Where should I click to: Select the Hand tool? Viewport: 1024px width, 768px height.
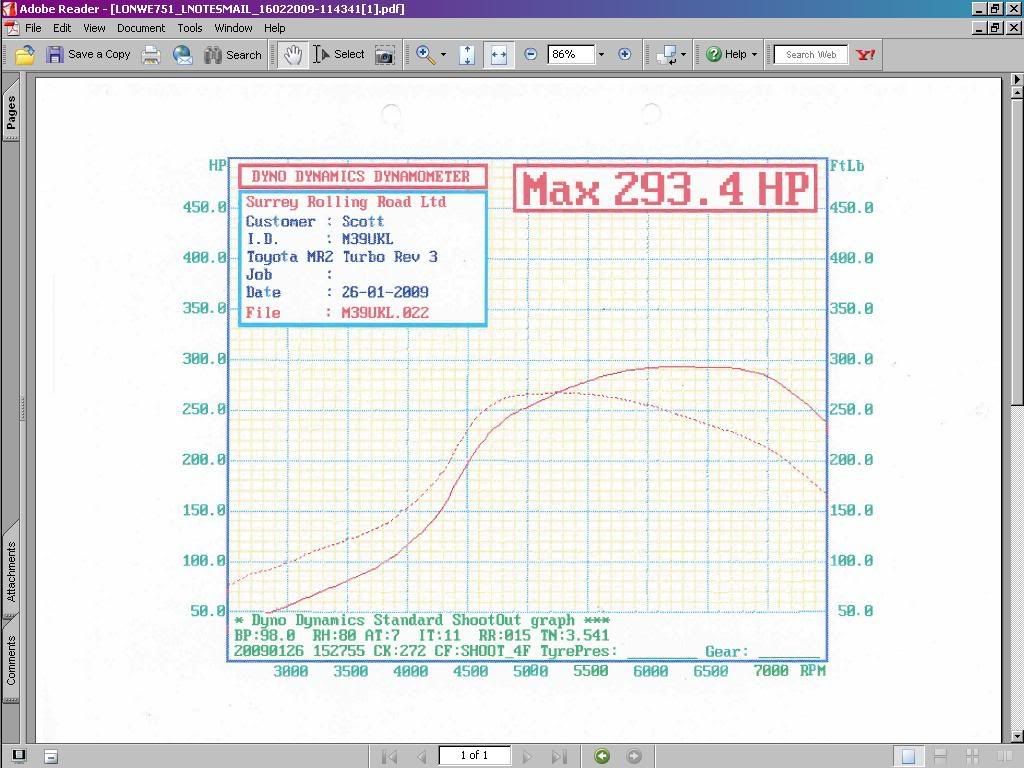293,55
